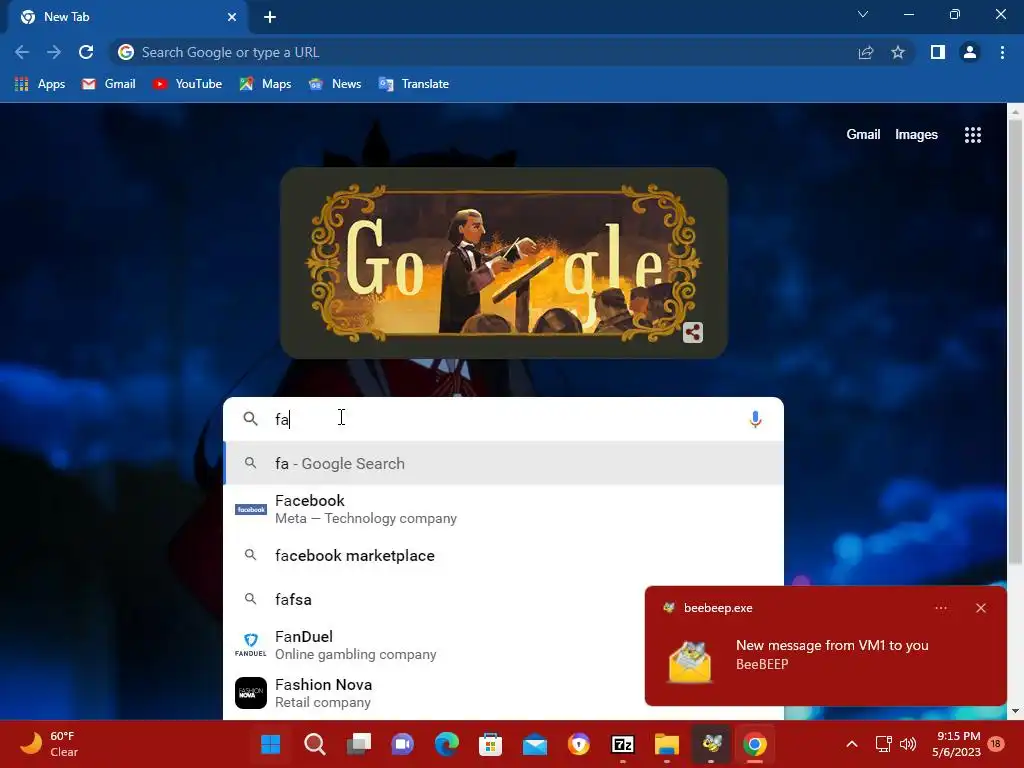Open the notification count badge 18
The width and height of the screenshot is (1024, 768).
(996, 743)
